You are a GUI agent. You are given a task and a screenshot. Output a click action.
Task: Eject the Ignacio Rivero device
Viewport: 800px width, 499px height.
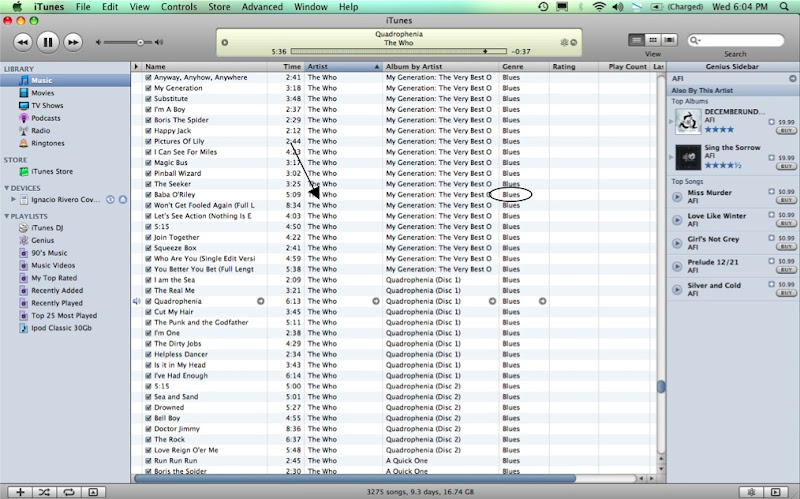[x=123, y=199]
